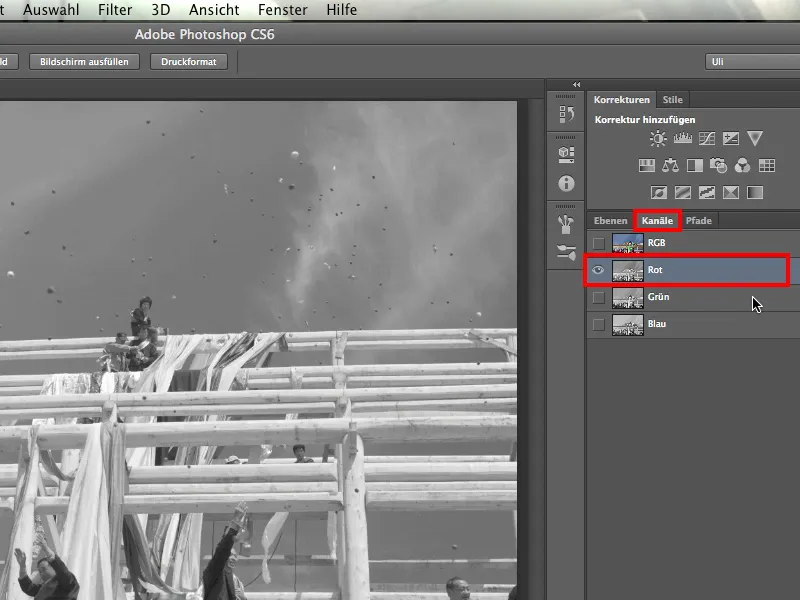This screenshot has height=600, width=800.
Task: Select the Rot channel thumbnail
Action: tap(628, 270)
